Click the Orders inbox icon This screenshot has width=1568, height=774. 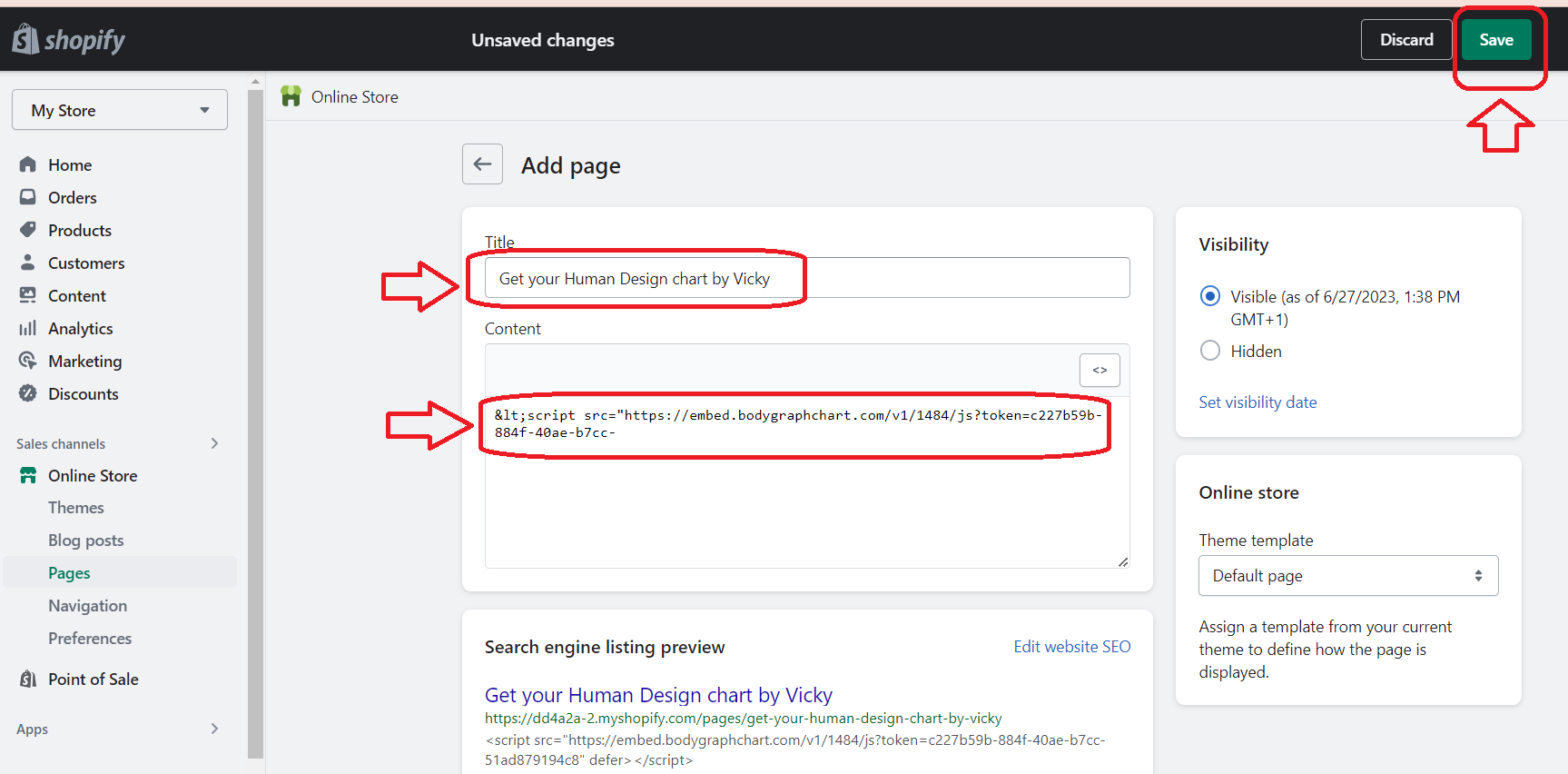[x=28, y=197]
